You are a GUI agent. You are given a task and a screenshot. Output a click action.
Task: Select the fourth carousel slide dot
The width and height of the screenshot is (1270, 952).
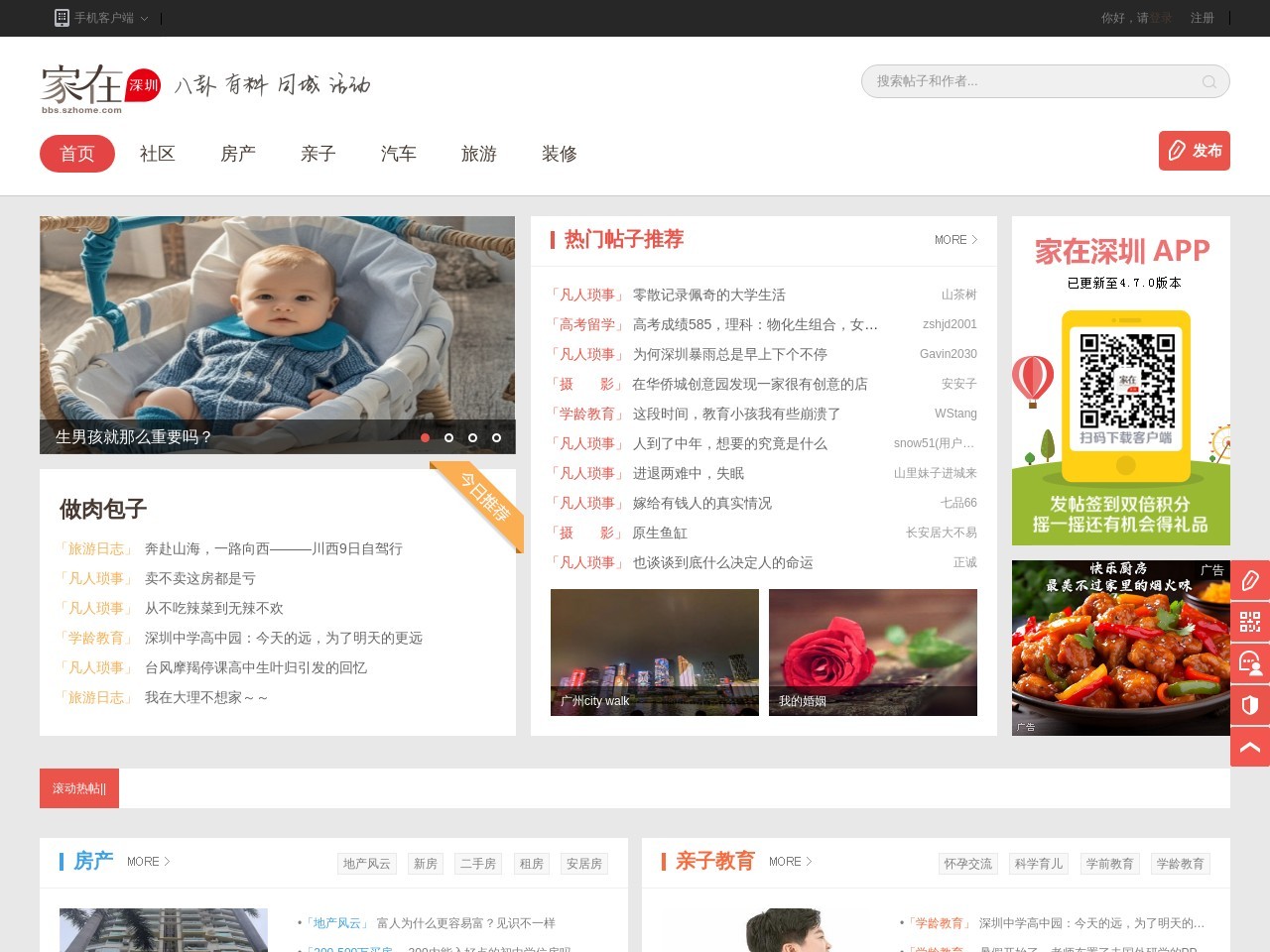coord(497,437)
